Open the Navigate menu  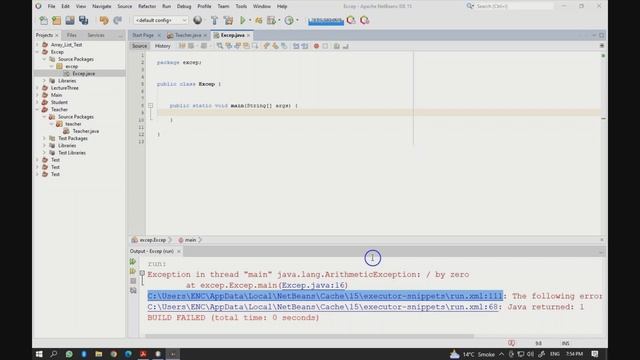point(102,6)
